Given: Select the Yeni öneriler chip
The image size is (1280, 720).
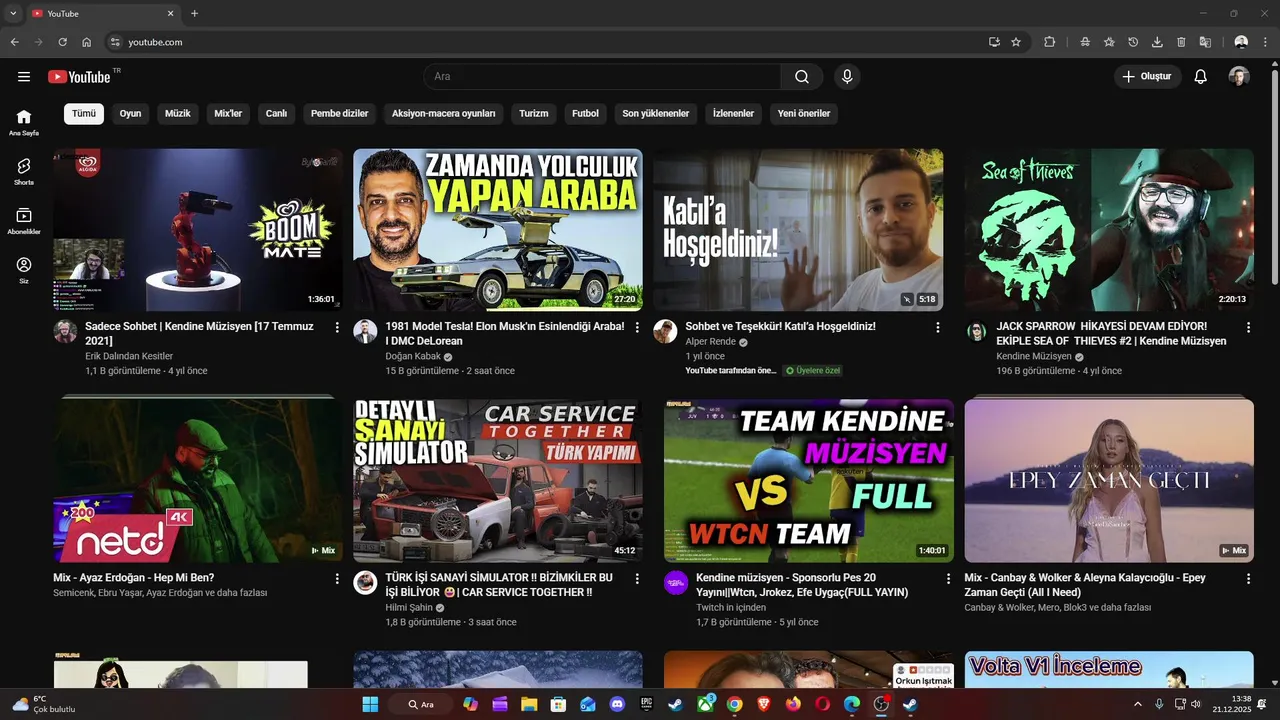Looking at the screenshot, I should click(x=804, y=113).
